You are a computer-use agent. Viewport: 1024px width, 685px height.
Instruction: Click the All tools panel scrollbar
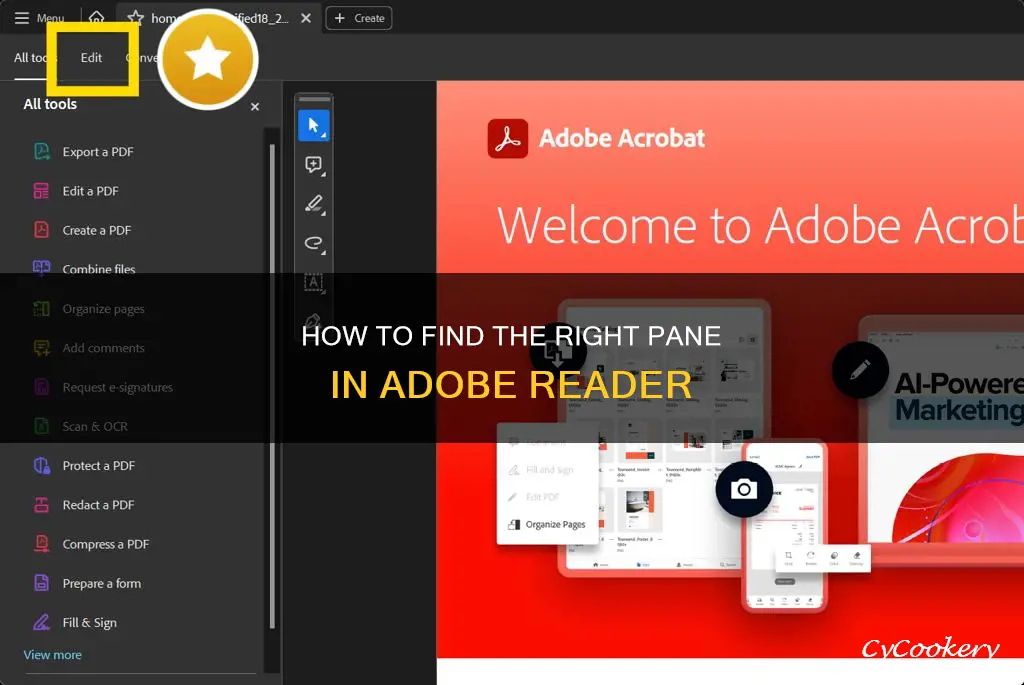272,385
